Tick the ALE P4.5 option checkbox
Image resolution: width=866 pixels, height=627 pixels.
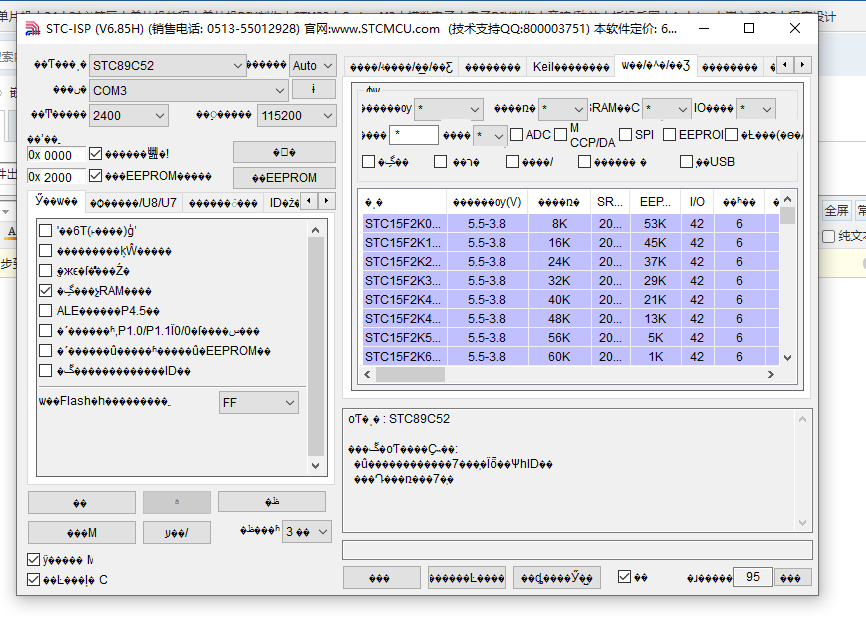pos(46,310)
